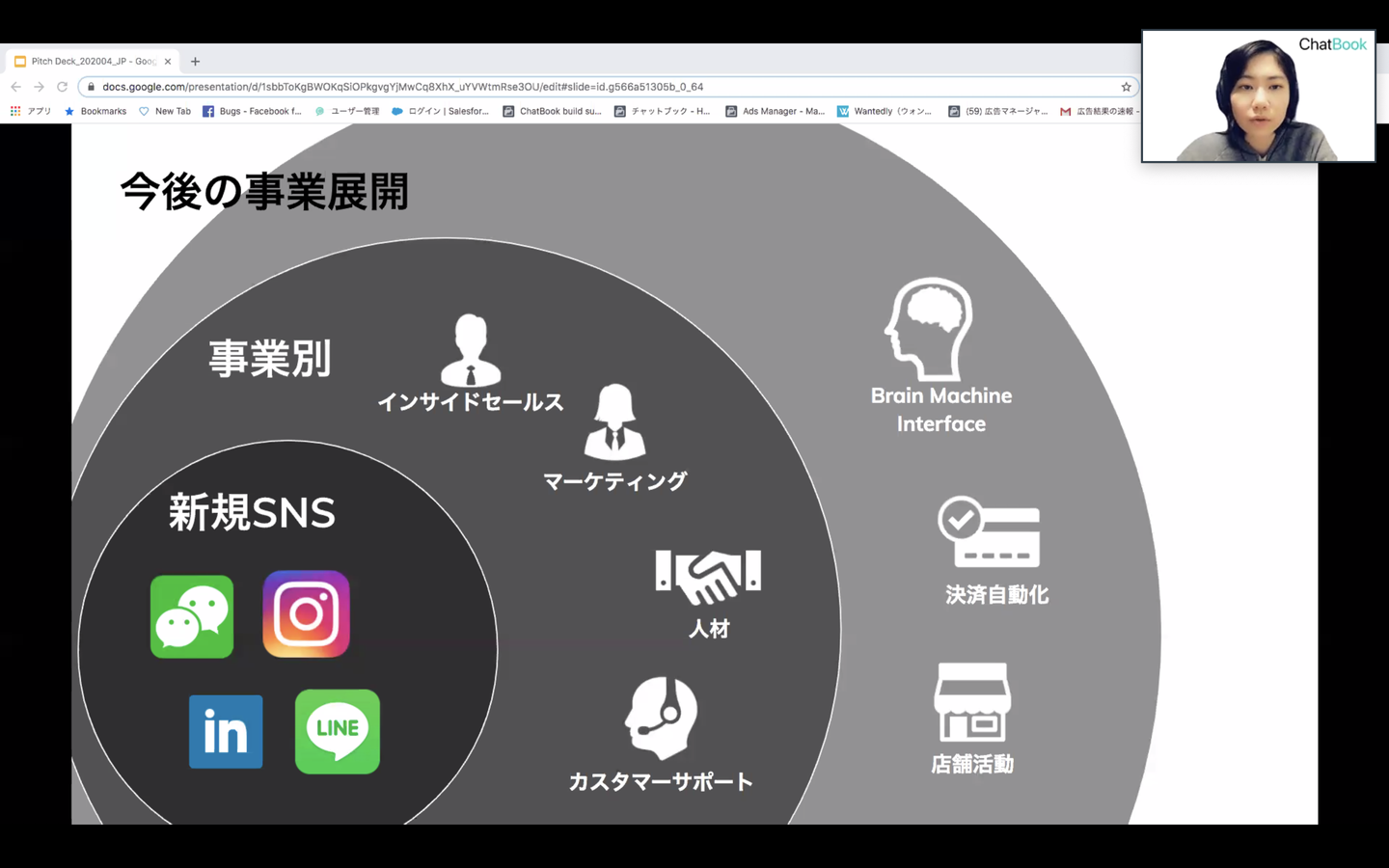Screen dimensions: 1389x868
Task: Reload the page with the refresh icon
Action: click(62, 87)
